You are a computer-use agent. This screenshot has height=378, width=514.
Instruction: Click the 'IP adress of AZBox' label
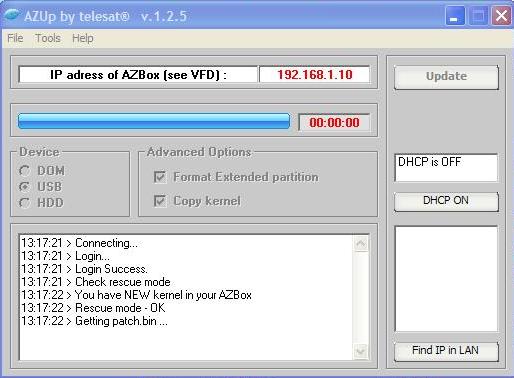(x=138, y=74)
